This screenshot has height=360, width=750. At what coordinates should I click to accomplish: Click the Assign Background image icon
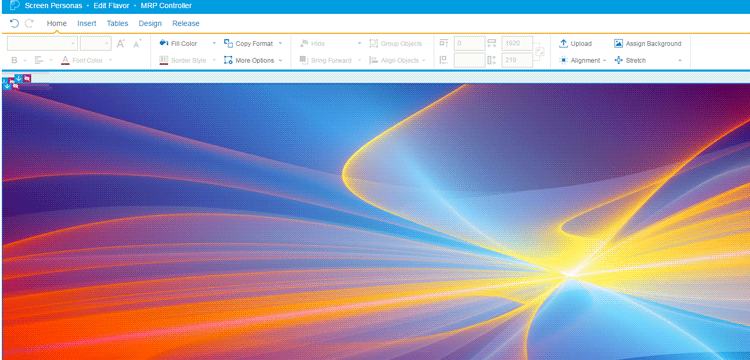click(618, 44)
